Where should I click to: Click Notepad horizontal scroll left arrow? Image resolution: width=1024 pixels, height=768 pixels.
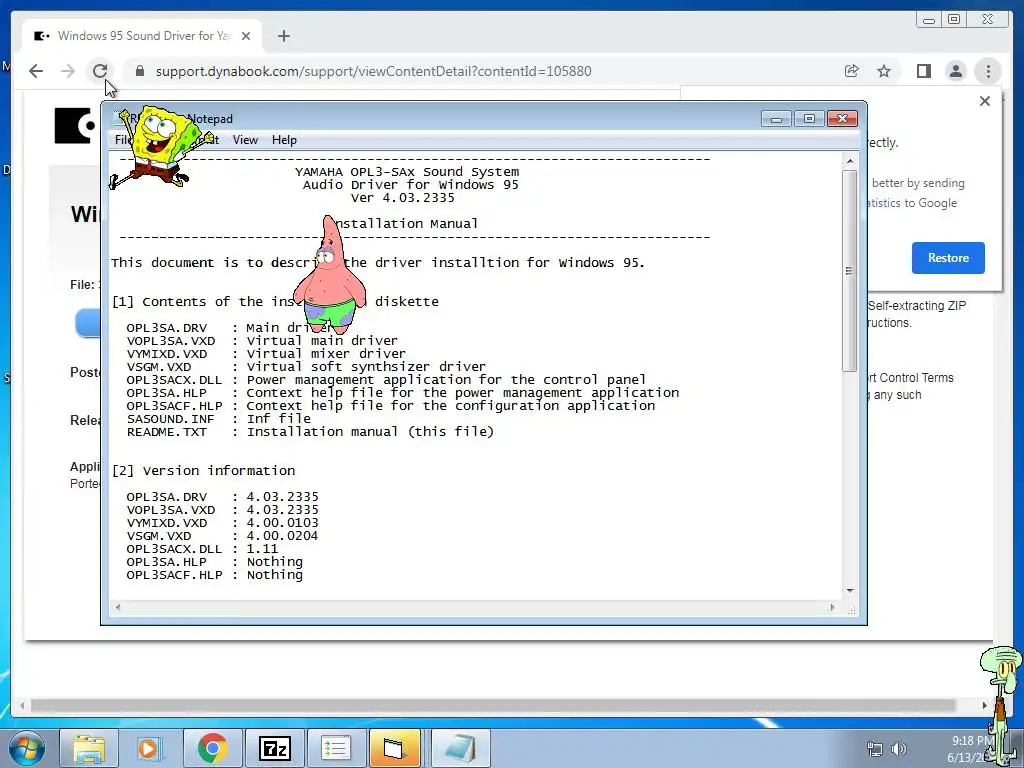click(118, 607)
